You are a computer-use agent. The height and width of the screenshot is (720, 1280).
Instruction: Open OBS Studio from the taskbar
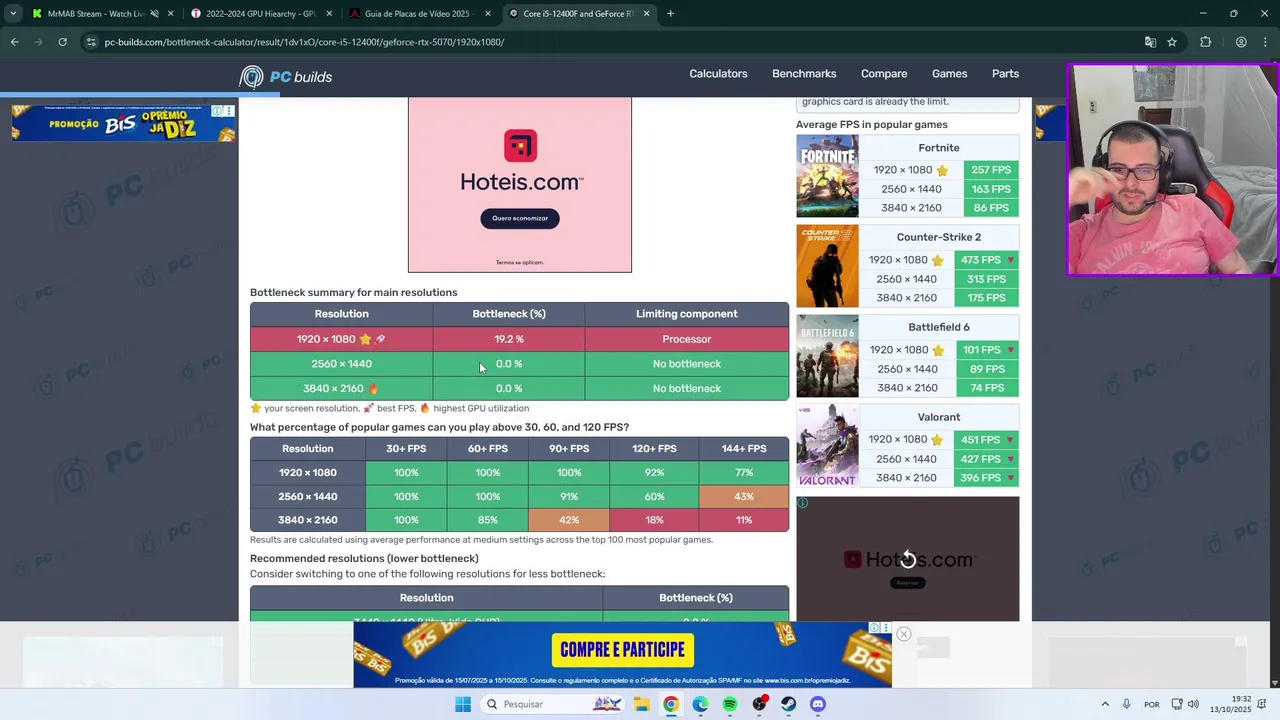(x=759, y=704)
